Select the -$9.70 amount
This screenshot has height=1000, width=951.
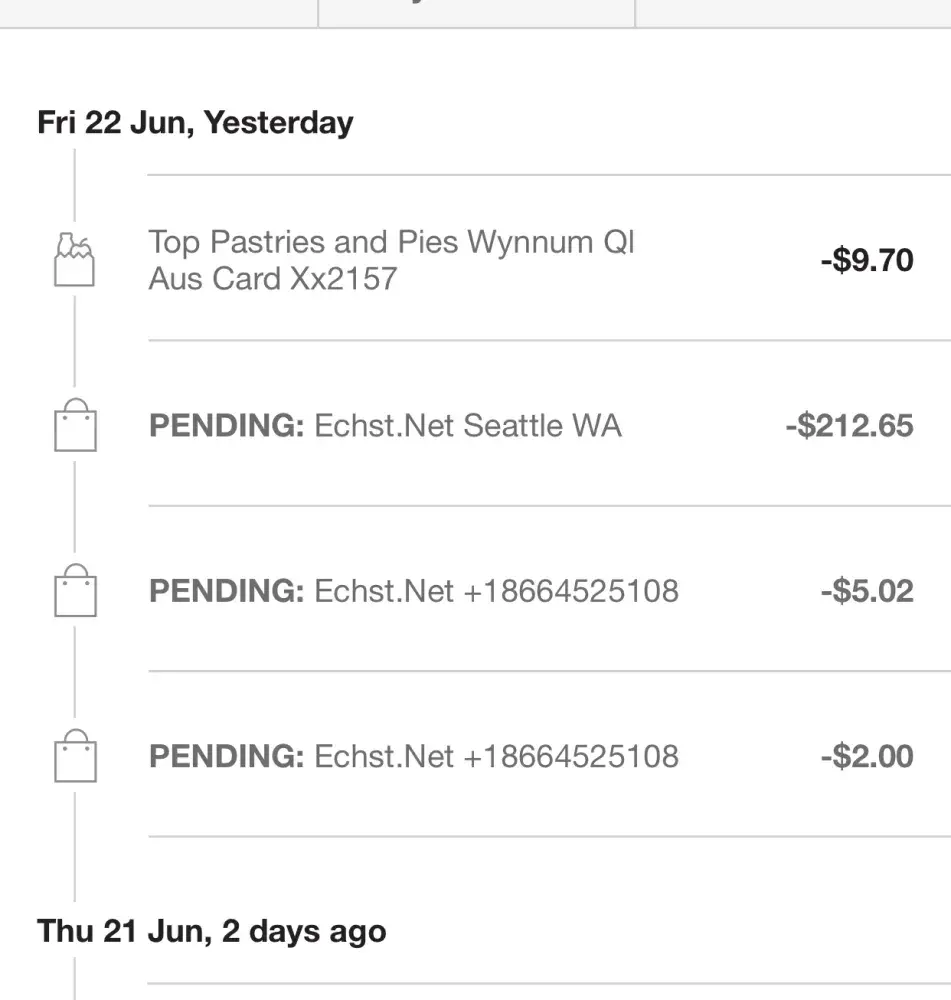point(866,260)
